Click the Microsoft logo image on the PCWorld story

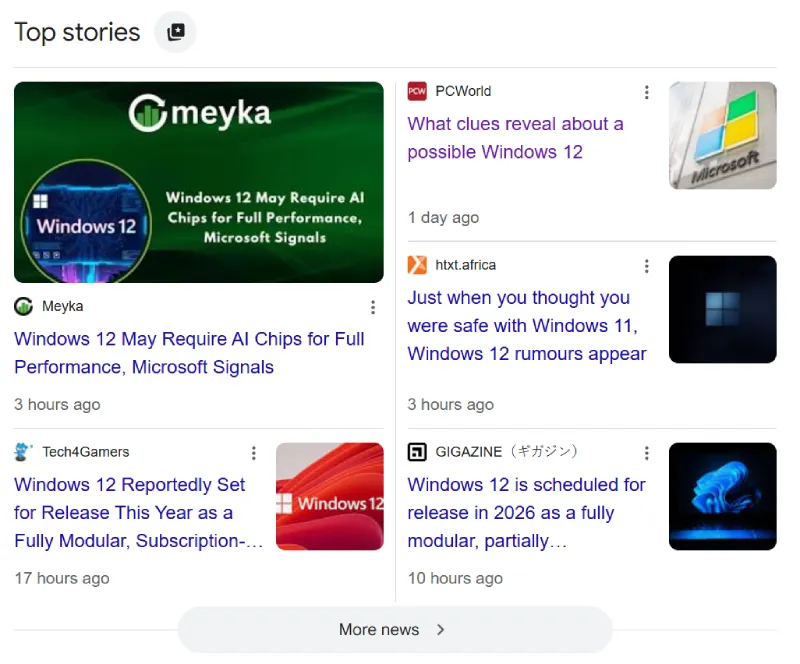point(722,136)
